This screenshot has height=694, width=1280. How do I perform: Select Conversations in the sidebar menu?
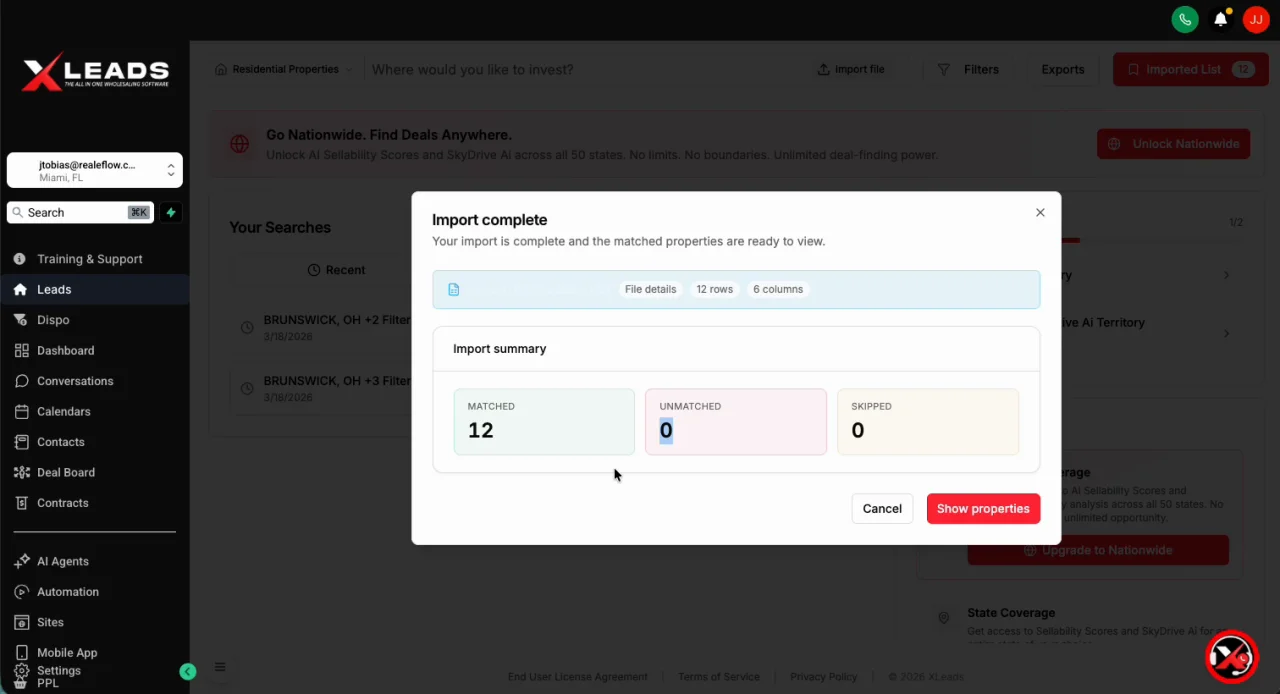point(74,381)
